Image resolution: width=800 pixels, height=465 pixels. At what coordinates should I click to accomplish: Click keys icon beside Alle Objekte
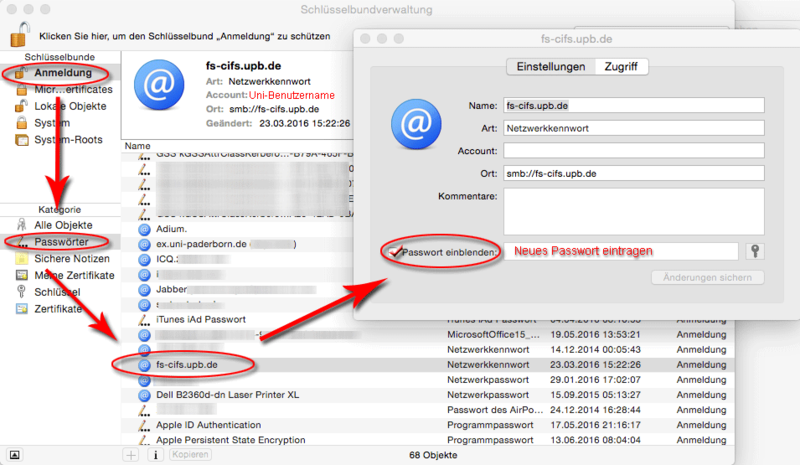coord(21,225)
